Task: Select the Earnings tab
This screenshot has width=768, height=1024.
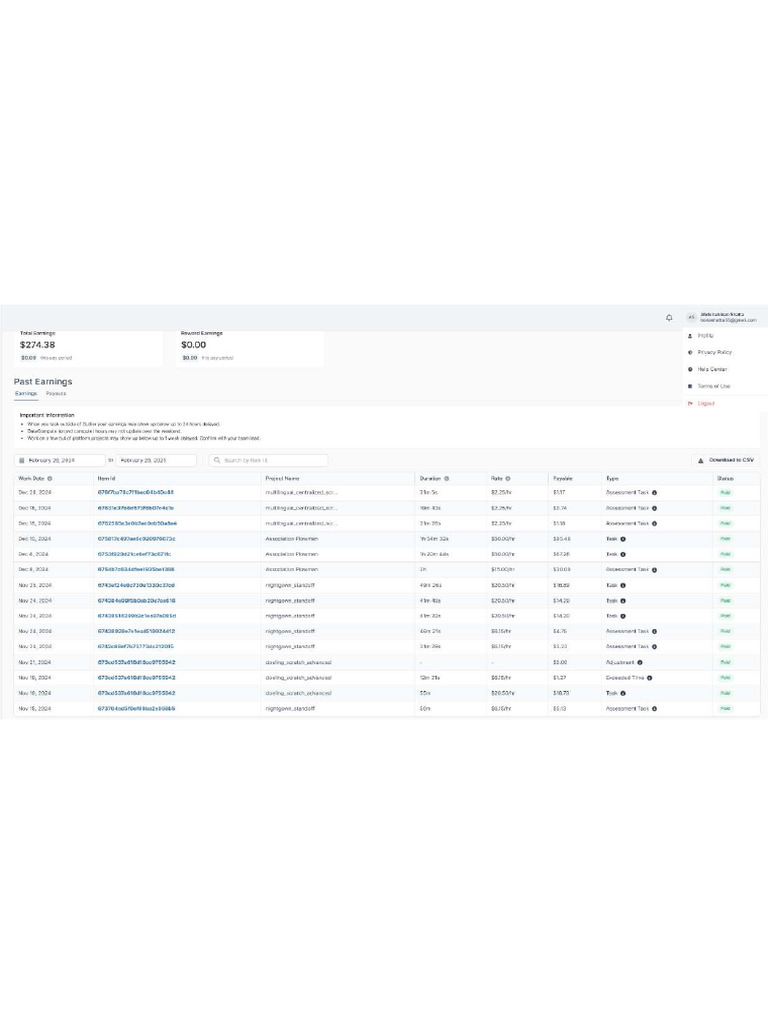Action: pos(26,394)
